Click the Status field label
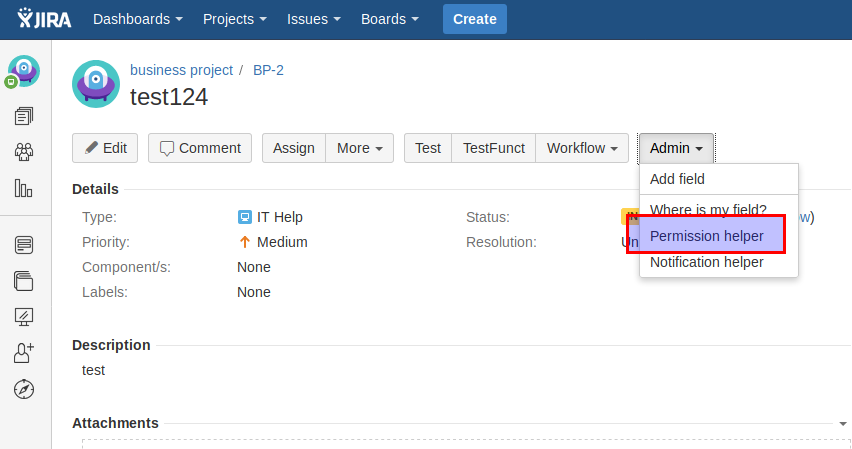 [487, 217]
